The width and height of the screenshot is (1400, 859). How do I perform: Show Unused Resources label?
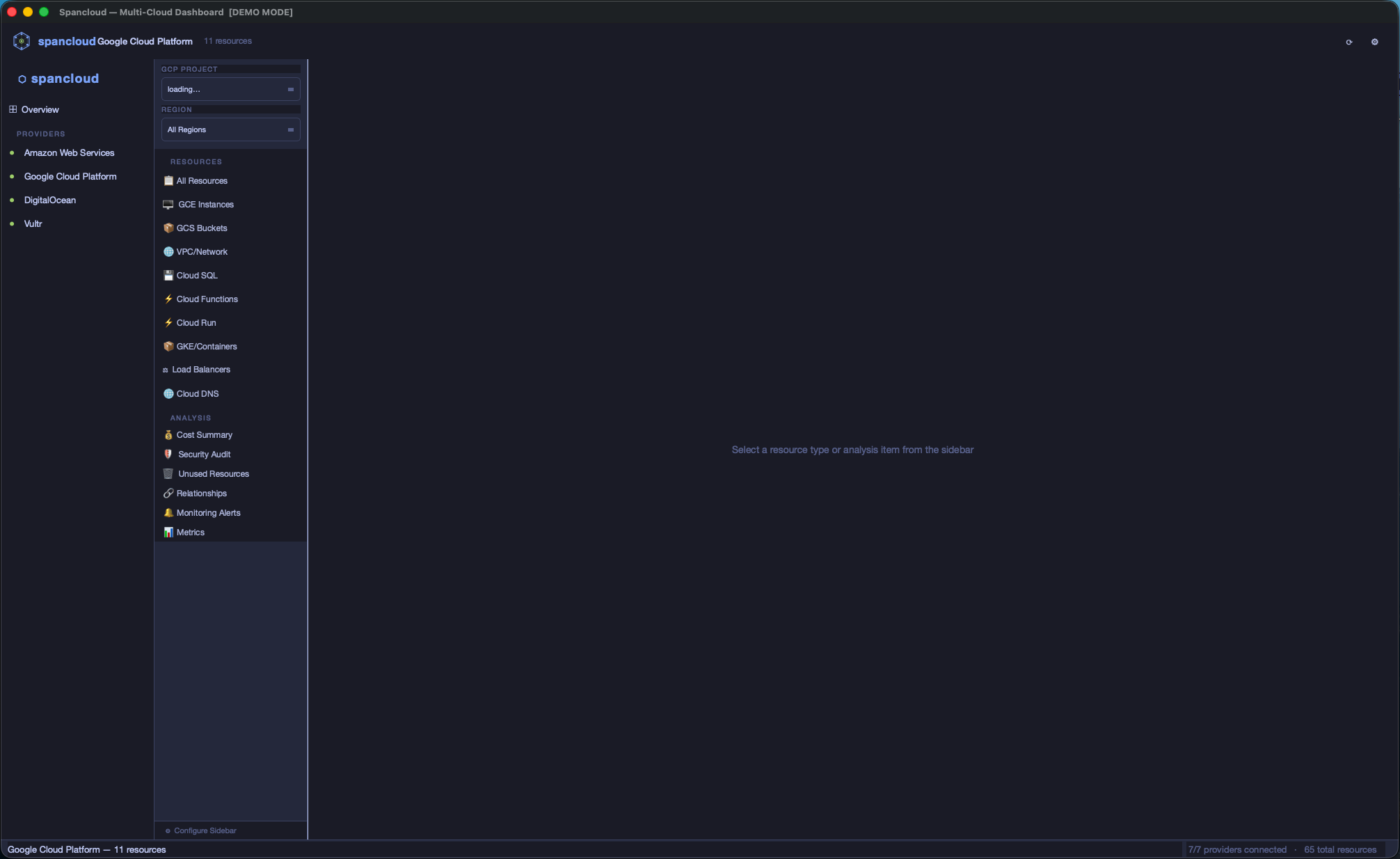(x=214, y=474)
